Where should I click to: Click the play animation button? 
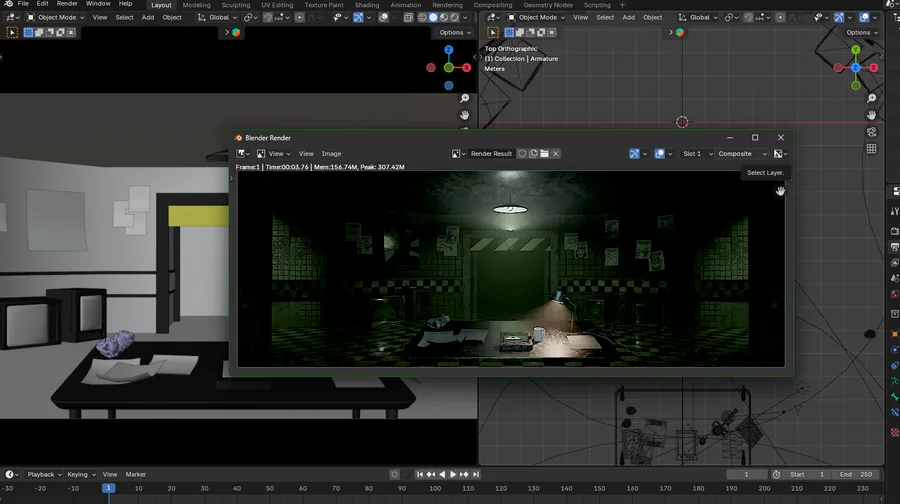(x=453, y=474)
